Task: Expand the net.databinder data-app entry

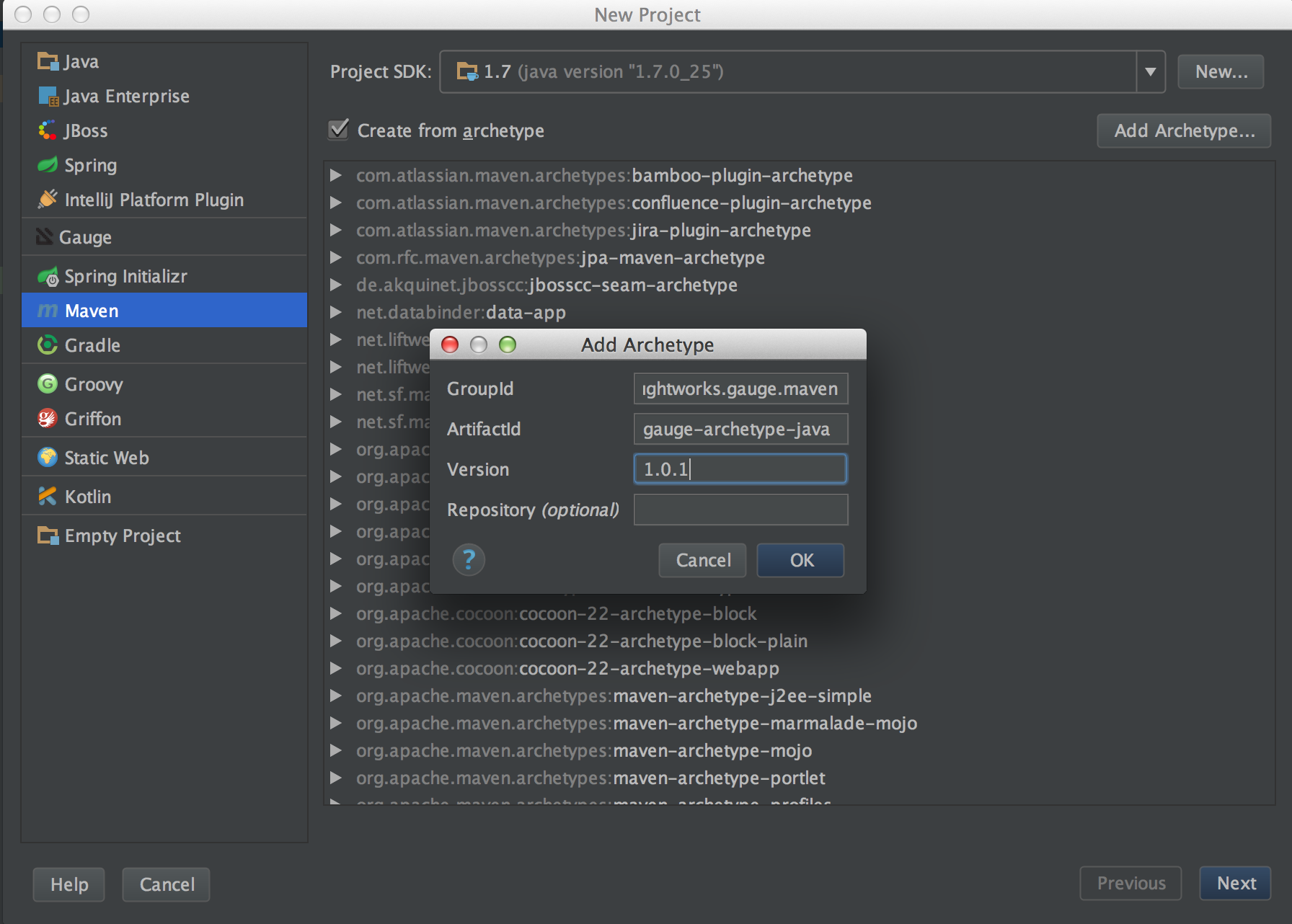Action: (335, 312)
